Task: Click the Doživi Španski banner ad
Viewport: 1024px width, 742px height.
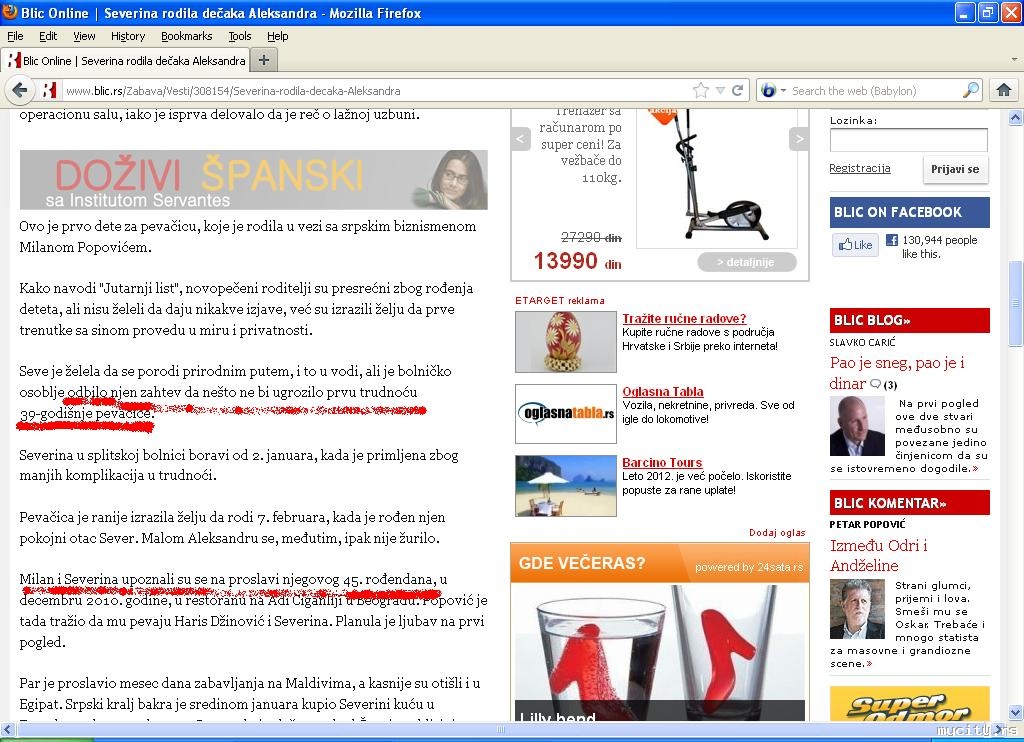Action: pyautogui.click(x=253, y=180)
